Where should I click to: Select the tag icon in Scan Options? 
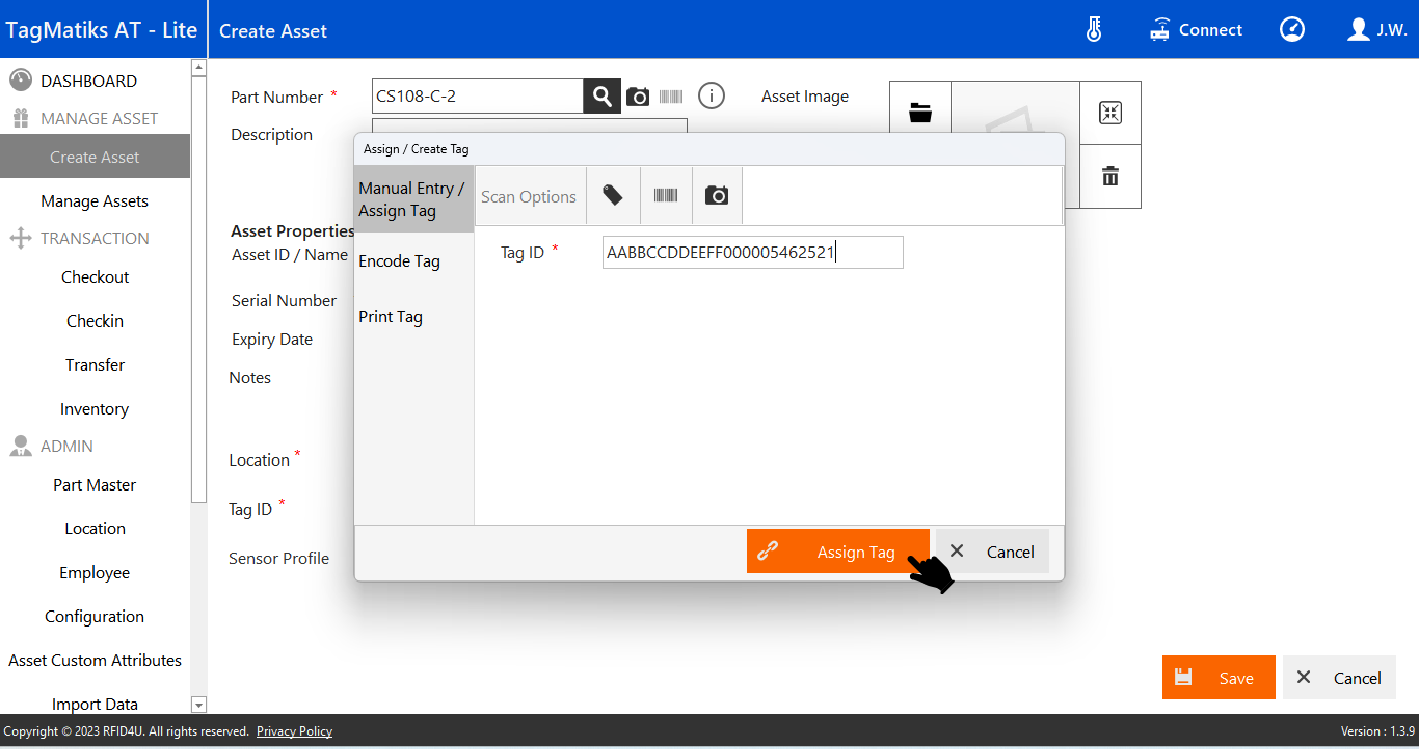(x=613, y=196)
